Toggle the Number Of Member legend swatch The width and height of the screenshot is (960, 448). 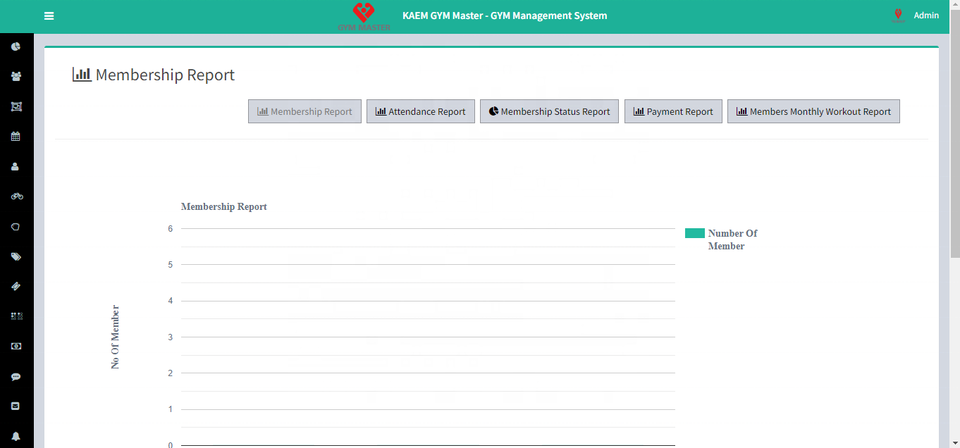click(694, 233)
